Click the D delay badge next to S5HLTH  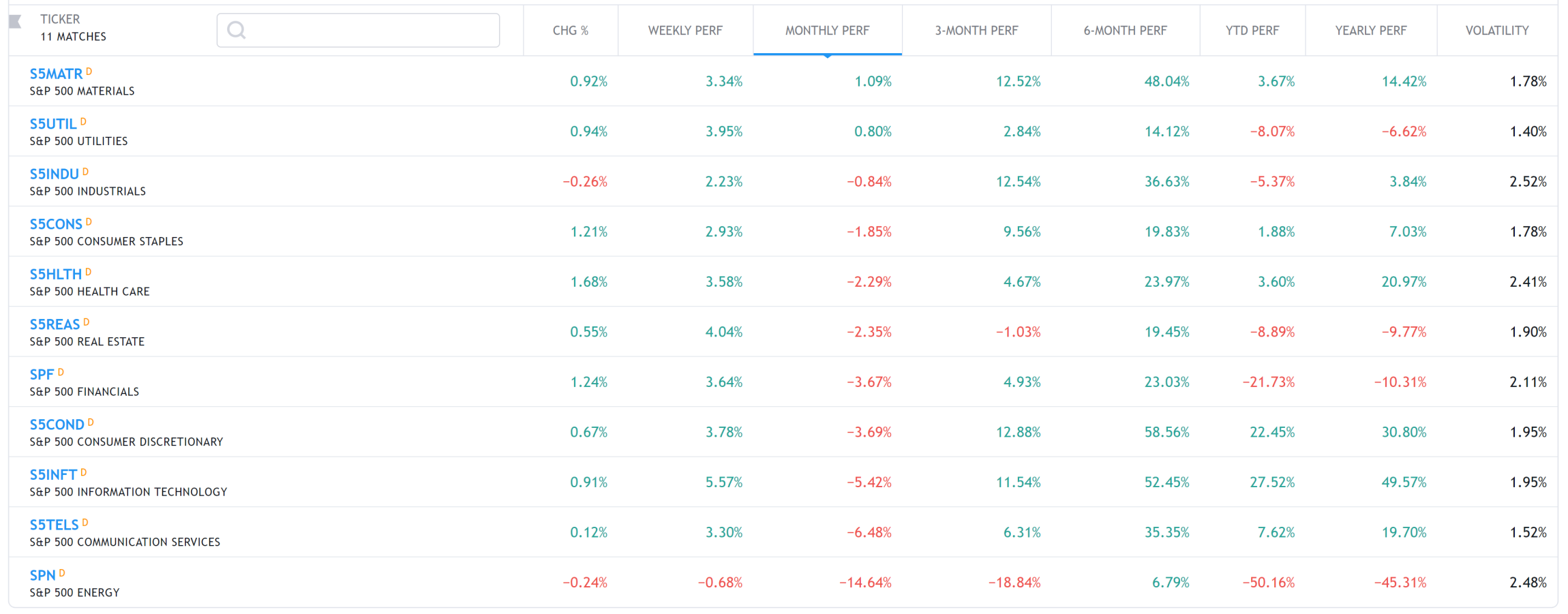(x=88, y=272)
